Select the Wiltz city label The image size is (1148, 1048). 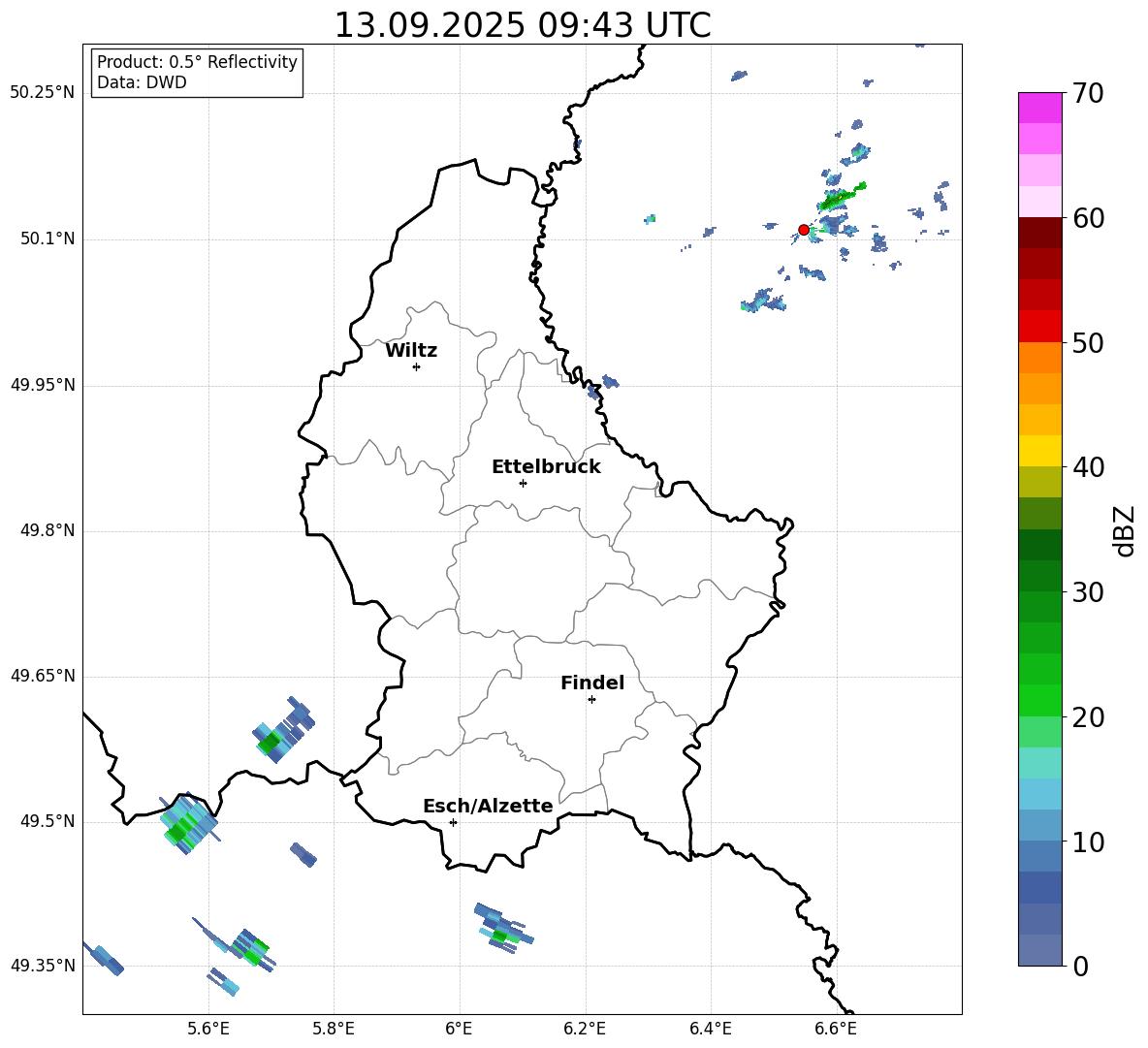click(x=411, y=351)
